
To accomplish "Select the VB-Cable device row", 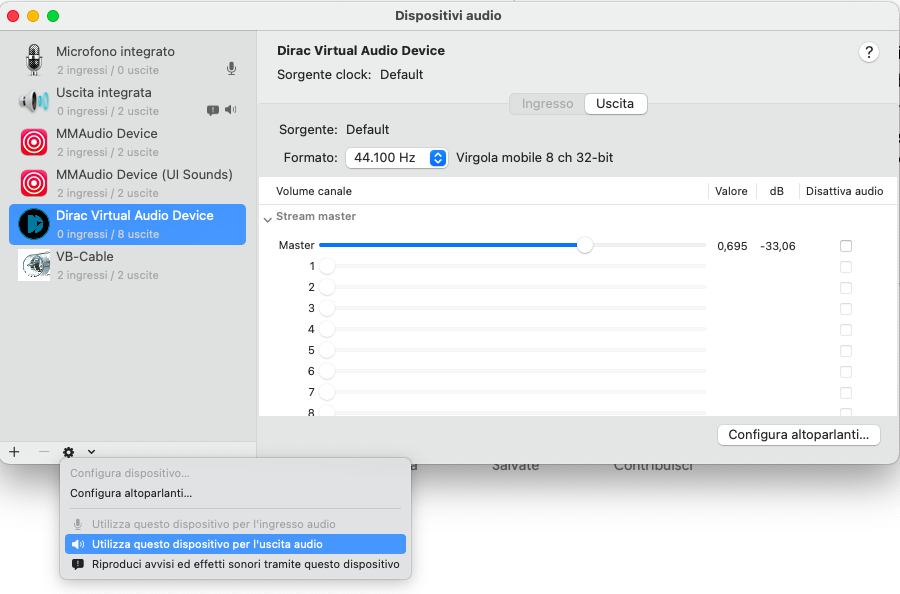I will (127, 265).
